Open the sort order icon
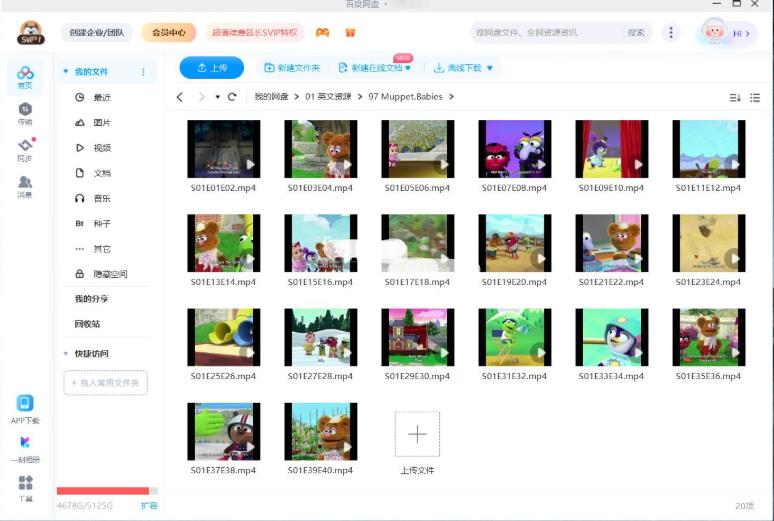774x521 pixels. 735,98
